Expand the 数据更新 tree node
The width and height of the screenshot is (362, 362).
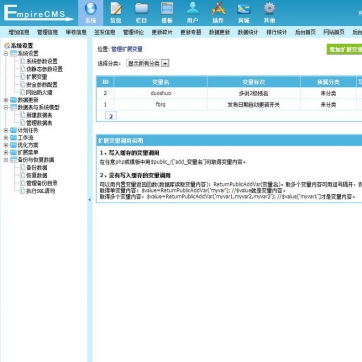[6, 100]
